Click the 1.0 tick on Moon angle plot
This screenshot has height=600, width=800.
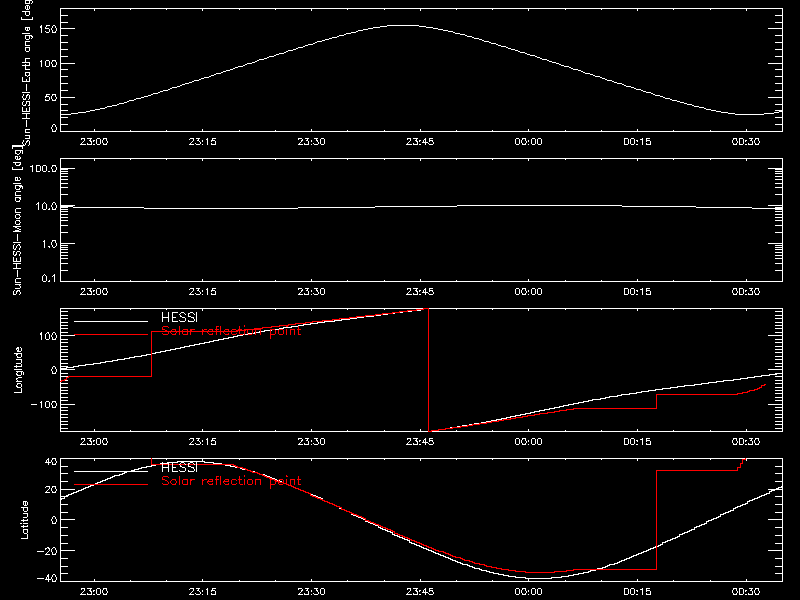[49, 244]
